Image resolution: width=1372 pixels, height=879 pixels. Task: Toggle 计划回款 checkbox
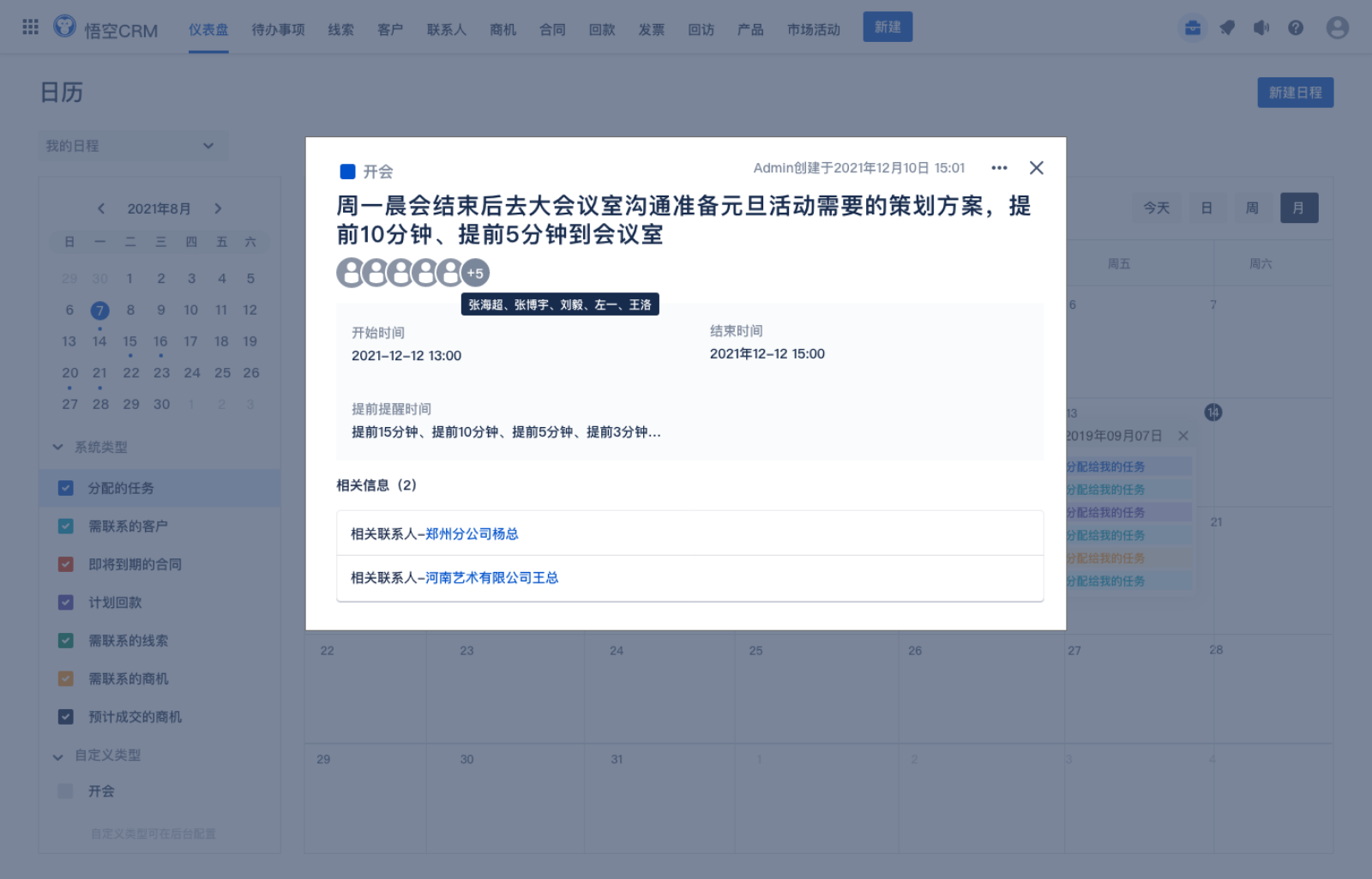click(x=65, y=602)
